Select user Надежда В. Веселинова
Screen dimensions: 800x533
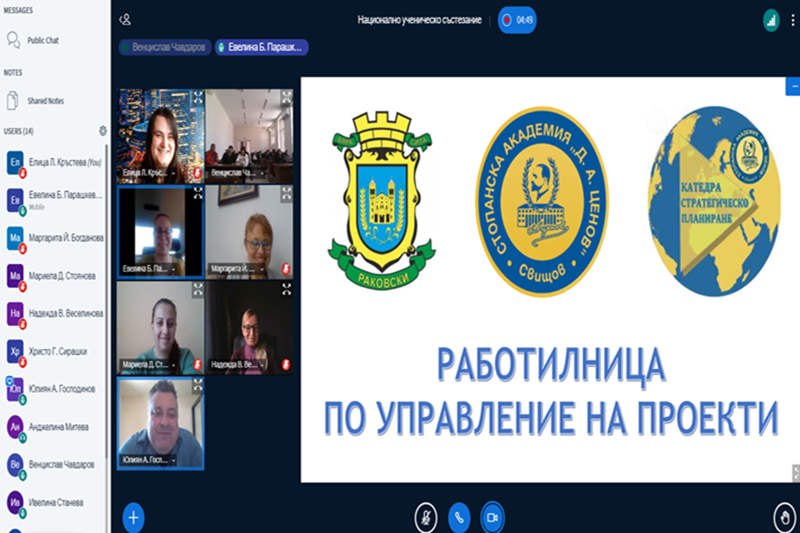pos(54,314)
